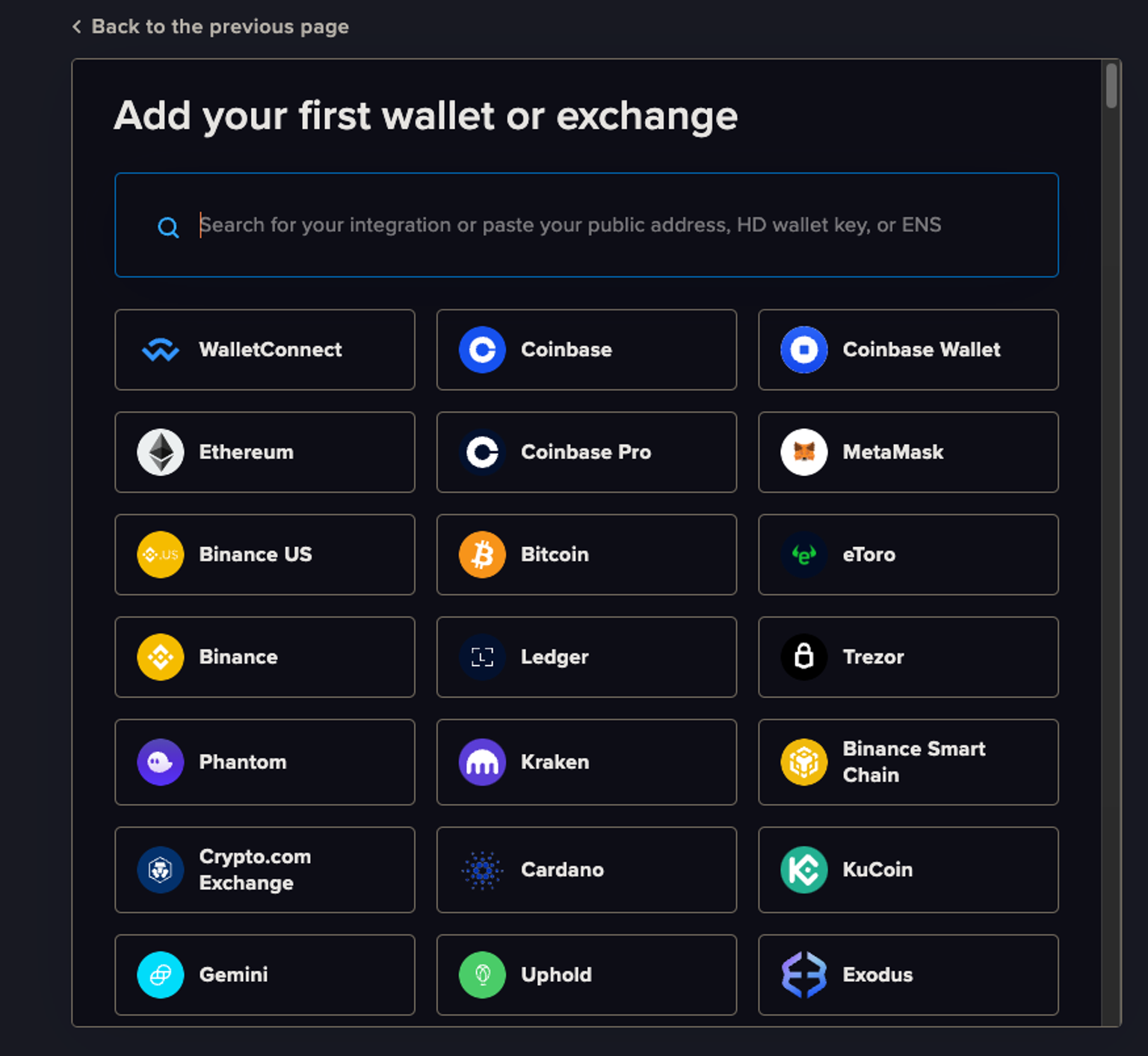Click the Kraken purple icon
Image resolution: width=1148 pixels, height=1056 pixels.
pyautogui.click(x=482, y=762)
